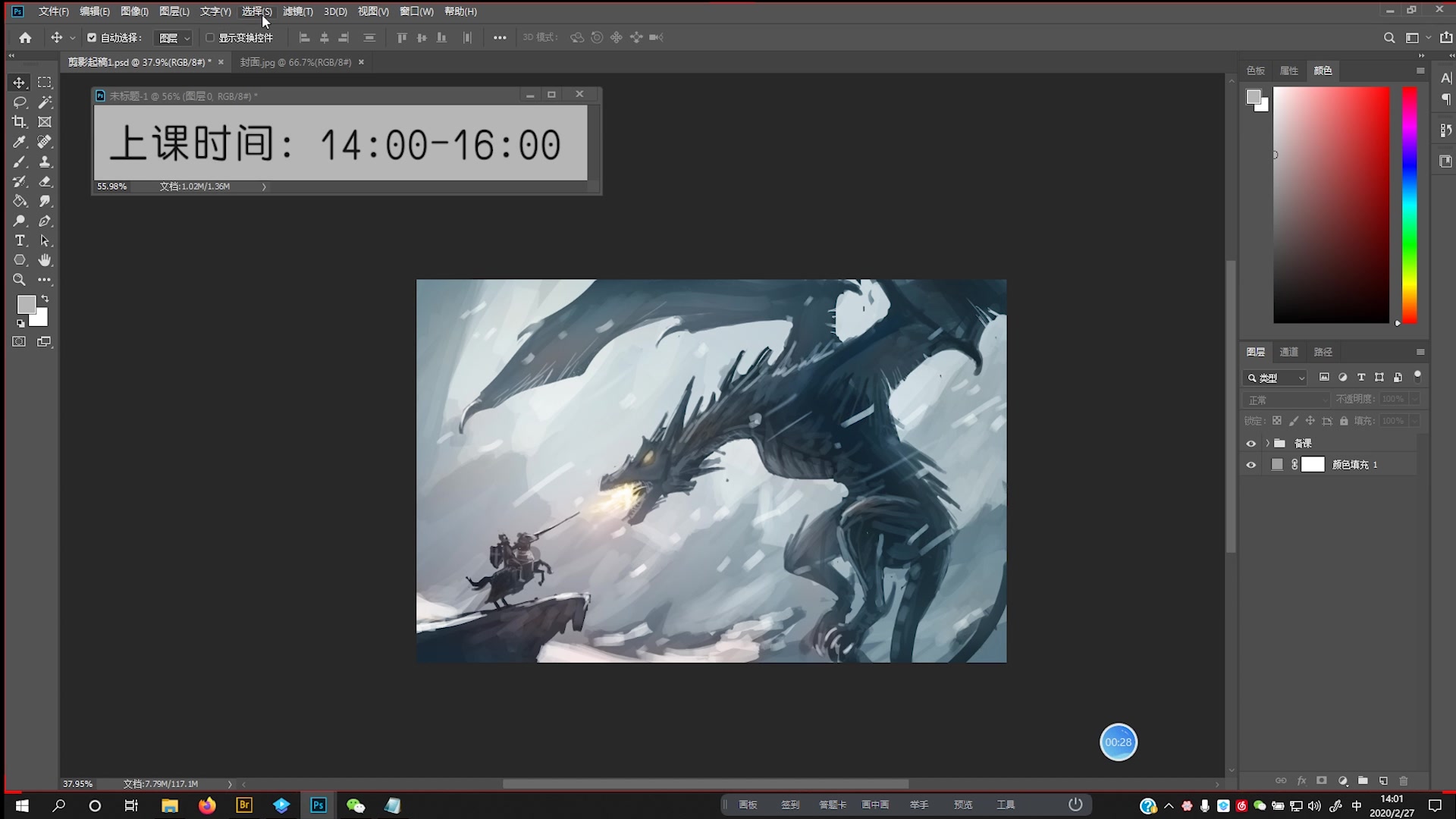Select the History Brush tool
Image resolution: width=1456 pixels, height=819 pixels.
click(x=19, y=181)
